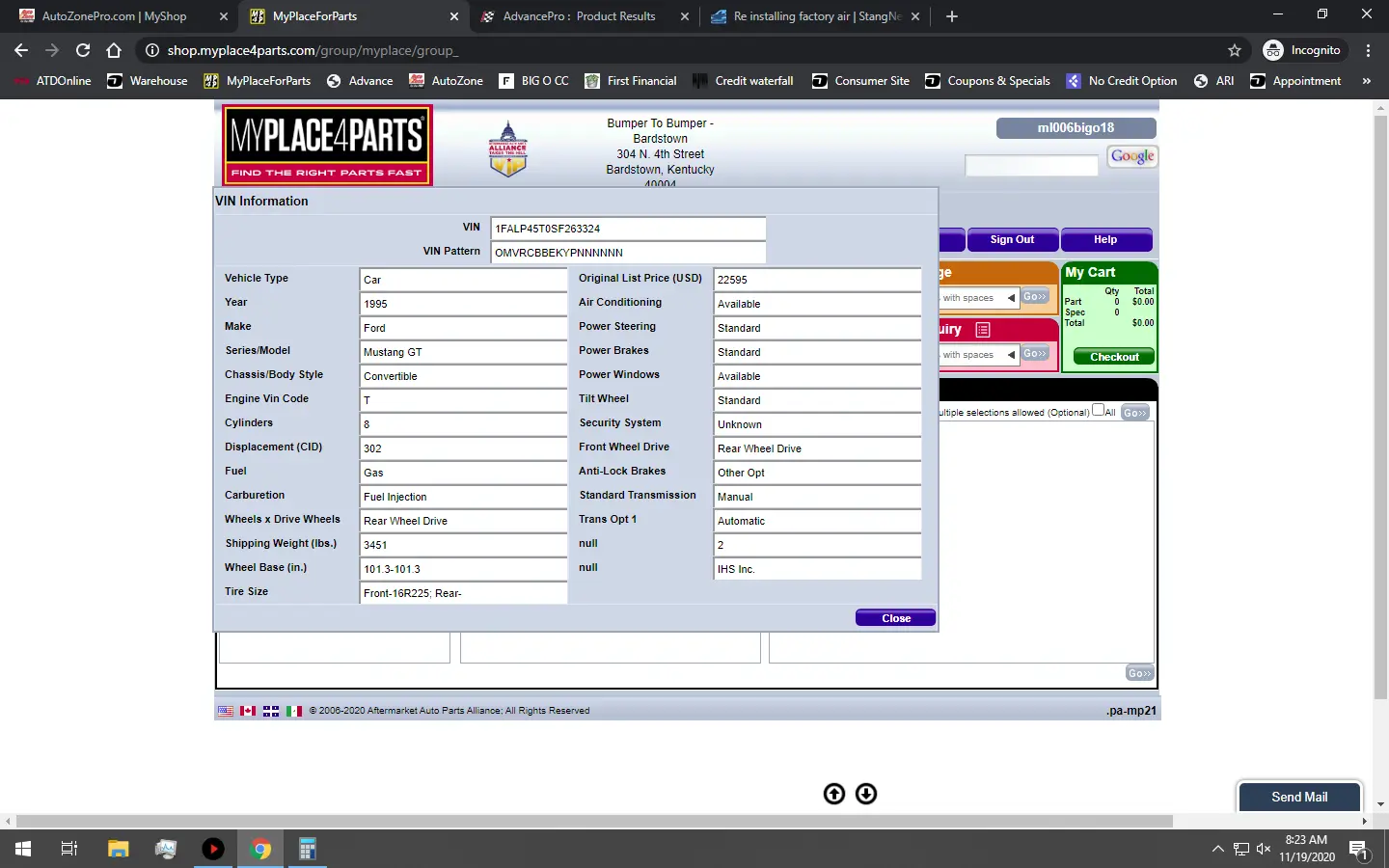The image size is (1389, 868).
Task: Check the All selections checkbox
Action: (x=1098, y=410)
